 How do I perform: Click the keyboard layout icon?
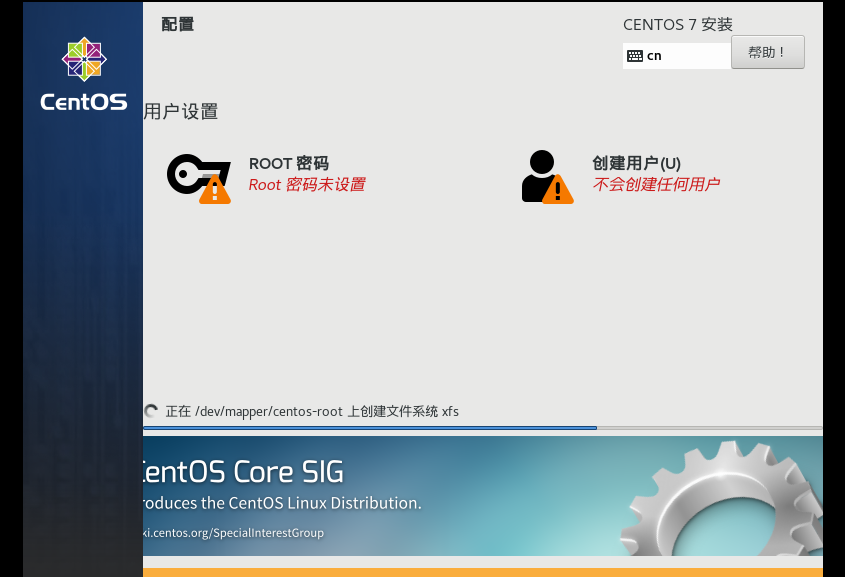(x=635, y=56)
